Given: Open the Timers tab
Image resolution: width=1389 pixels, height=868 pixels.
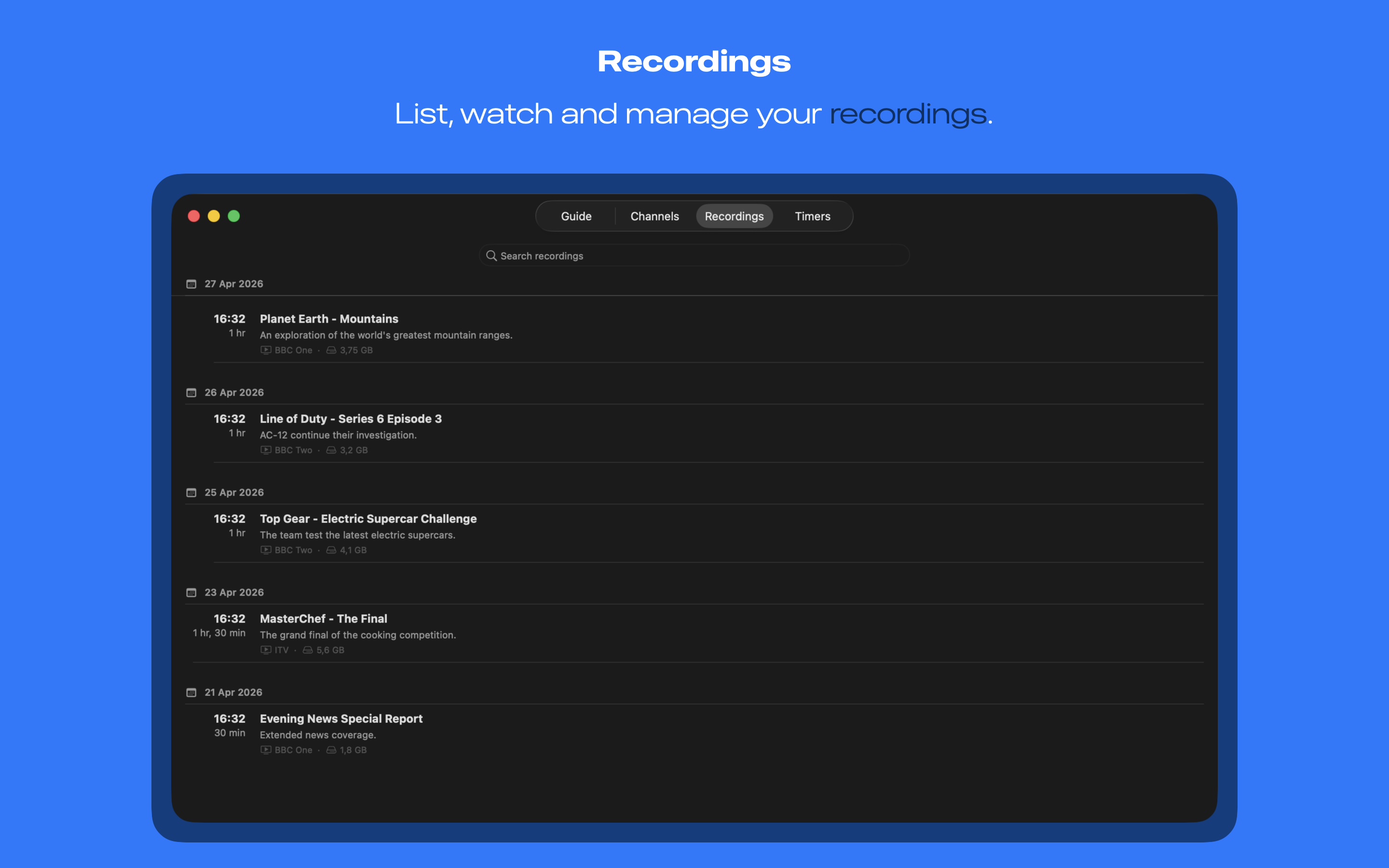Looking at the screenshot, I should (812, 217).
